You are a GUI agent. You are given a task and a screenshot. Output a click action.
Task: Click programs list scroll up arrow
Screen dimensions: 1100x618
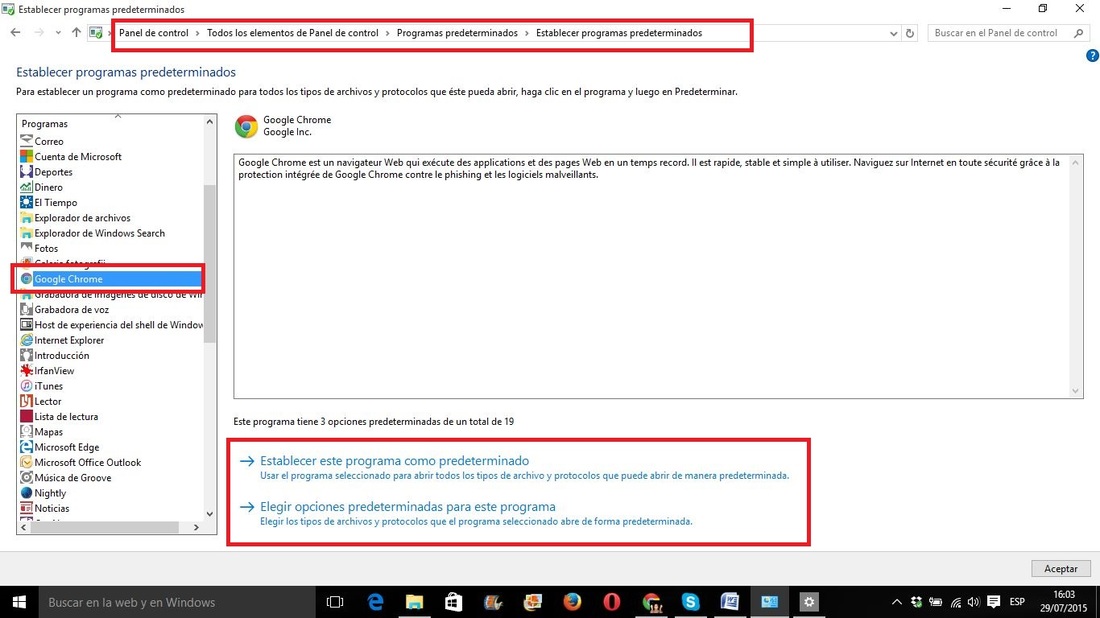coord(209,122)
